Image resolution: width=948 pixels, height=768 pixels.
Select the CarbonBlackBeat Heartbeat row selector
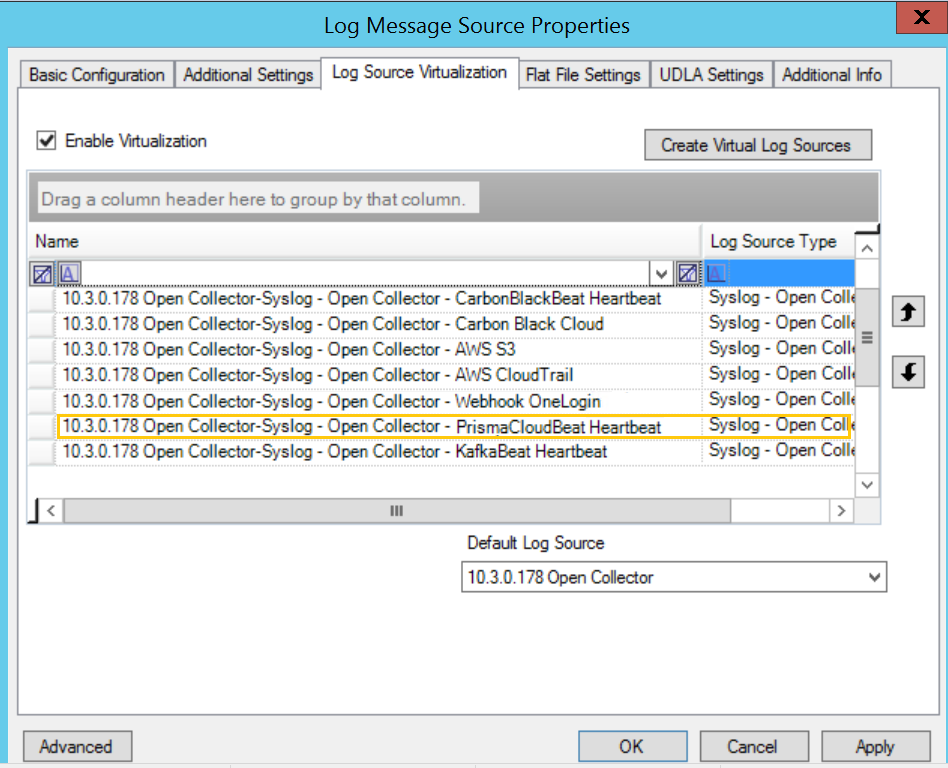click(41, 298)
